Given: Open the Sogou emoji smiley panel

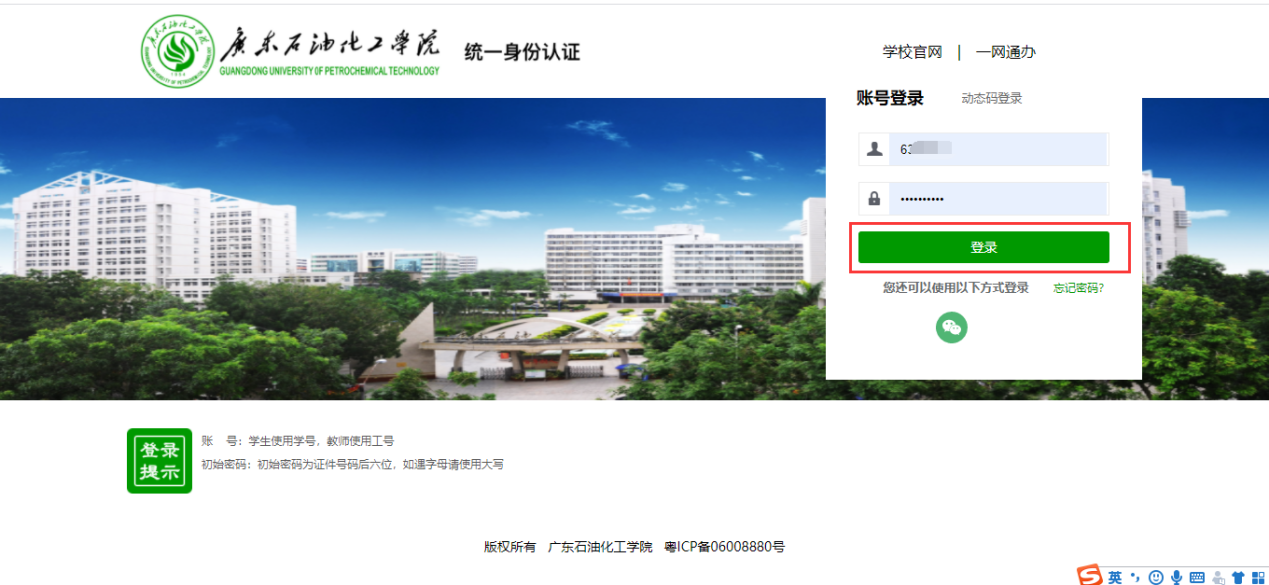Looking at the screenshot, I should coord(1156,577).
